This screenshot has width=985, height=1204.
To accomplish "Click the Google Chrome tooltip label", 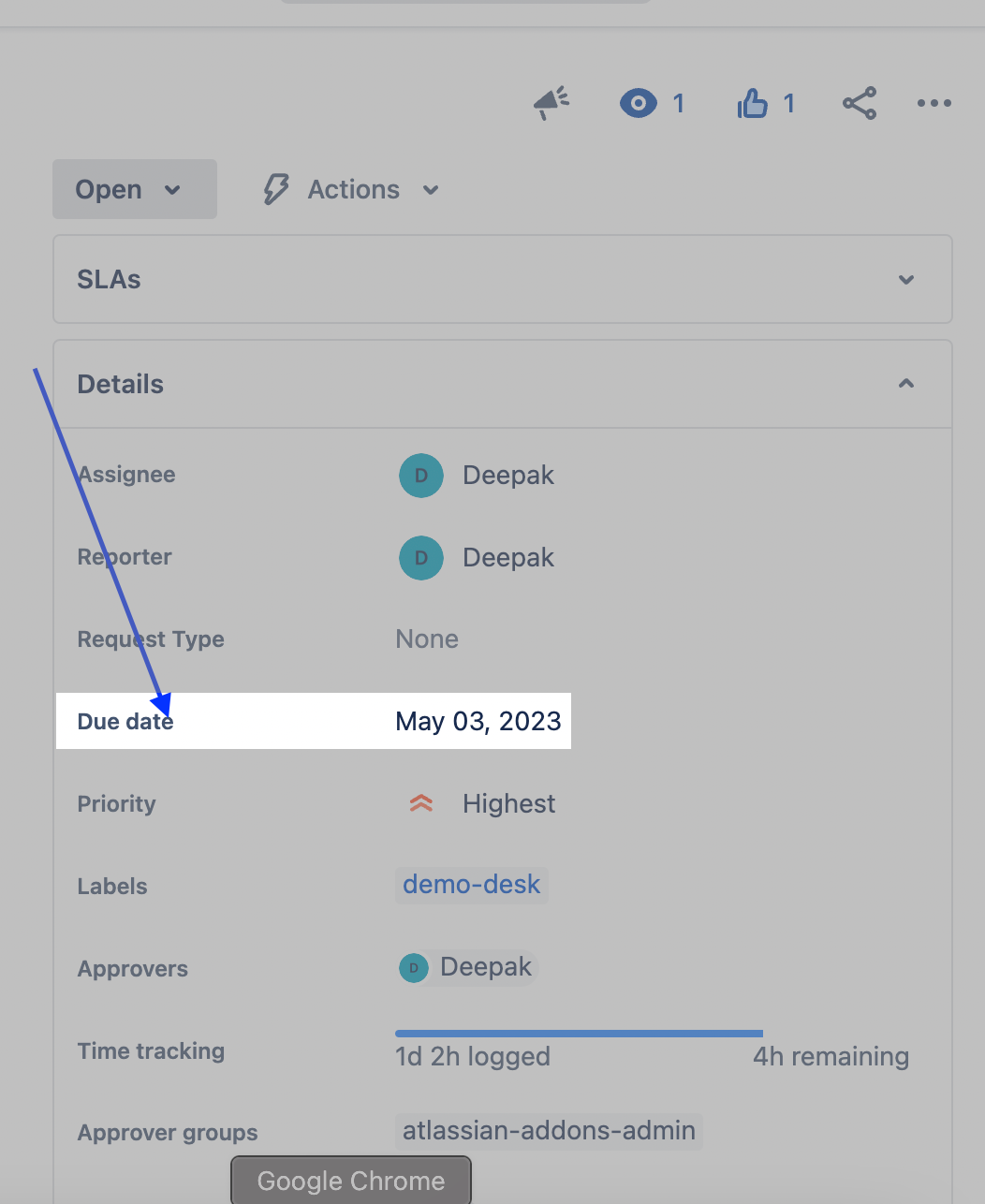I will tap(351, 1181).
